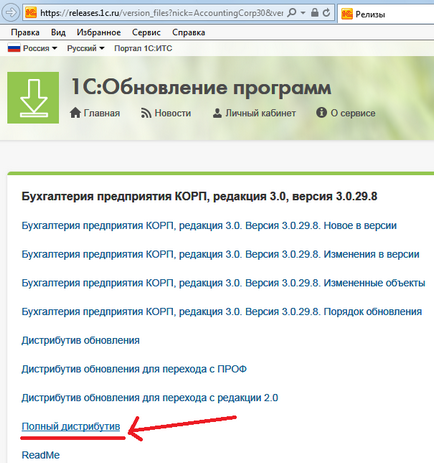Click the security lock icon

tap(314, 13)
